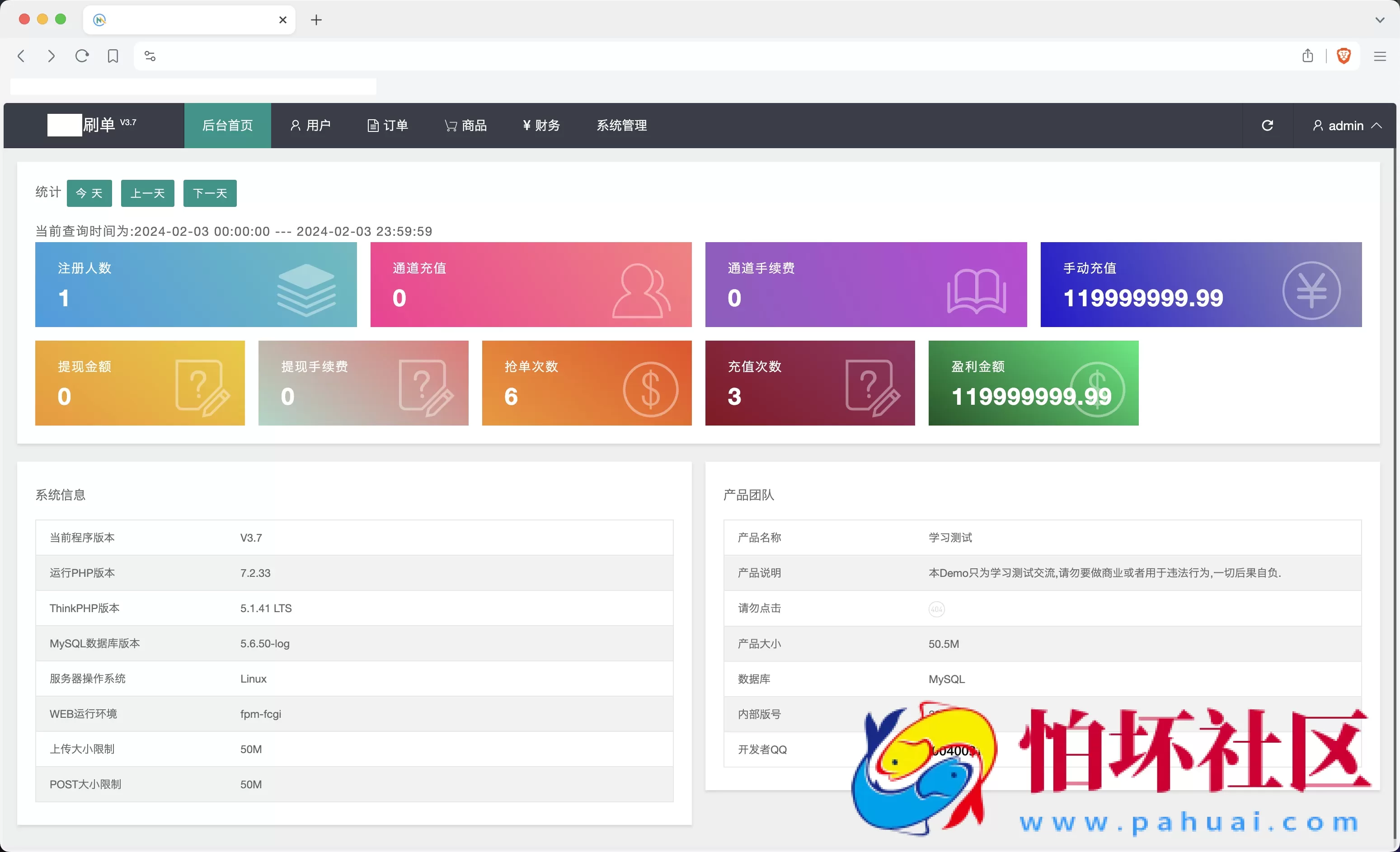Image resolution: width=1400 pixels, height=852 pixels.
Task: Click the bookmark icon in address bar
Action: click(x=113, y=56)
